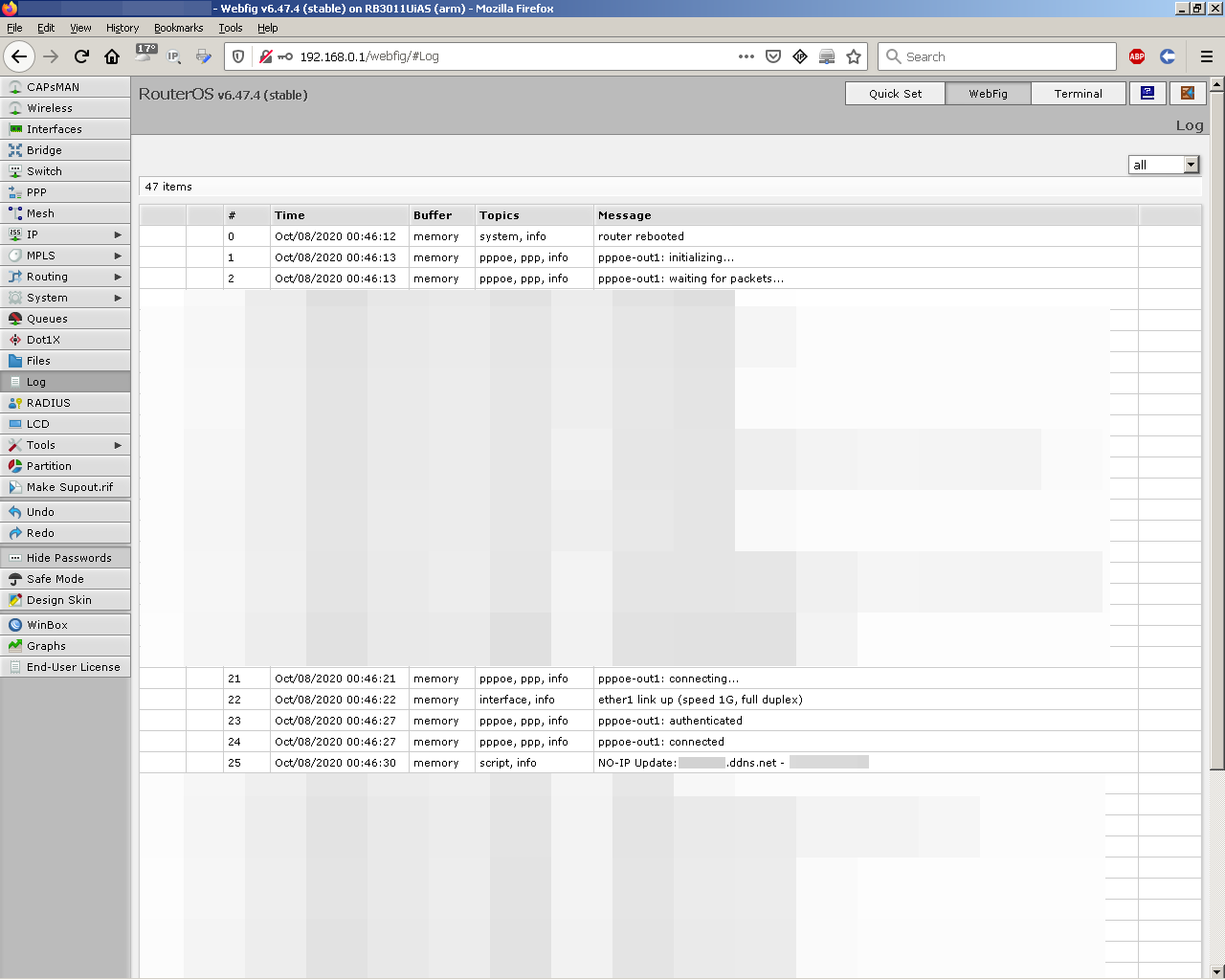Viewport: 1225px width, 980px height.
Task: Open the PPP section
Action: 65,192
